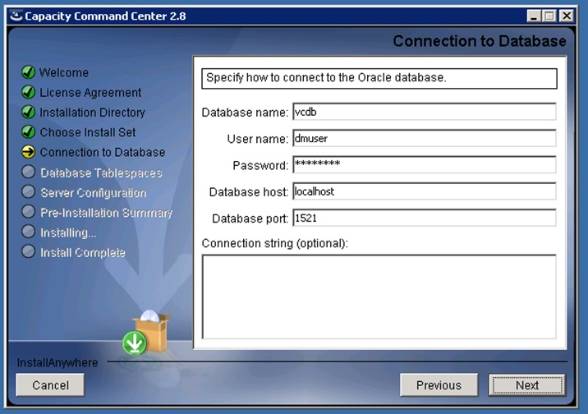Image resolution: width=588 pixels, height=414 pixels.
Task: Select the User name input field
Action: coord(424,138)
